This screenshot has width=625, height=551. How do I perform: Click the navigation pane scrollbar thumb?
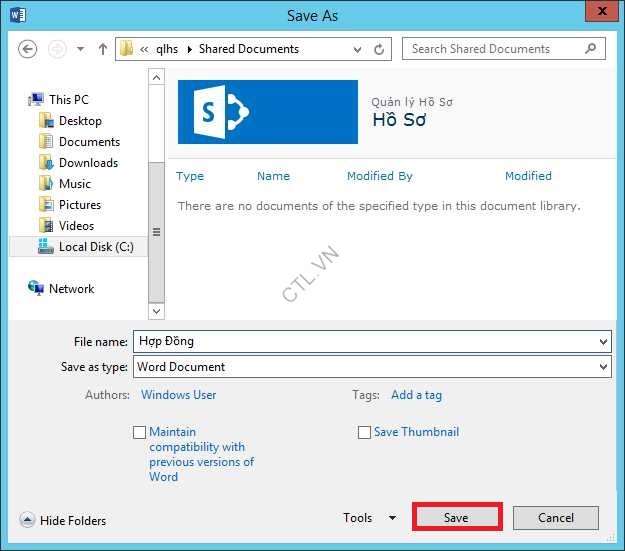(156, 232)
